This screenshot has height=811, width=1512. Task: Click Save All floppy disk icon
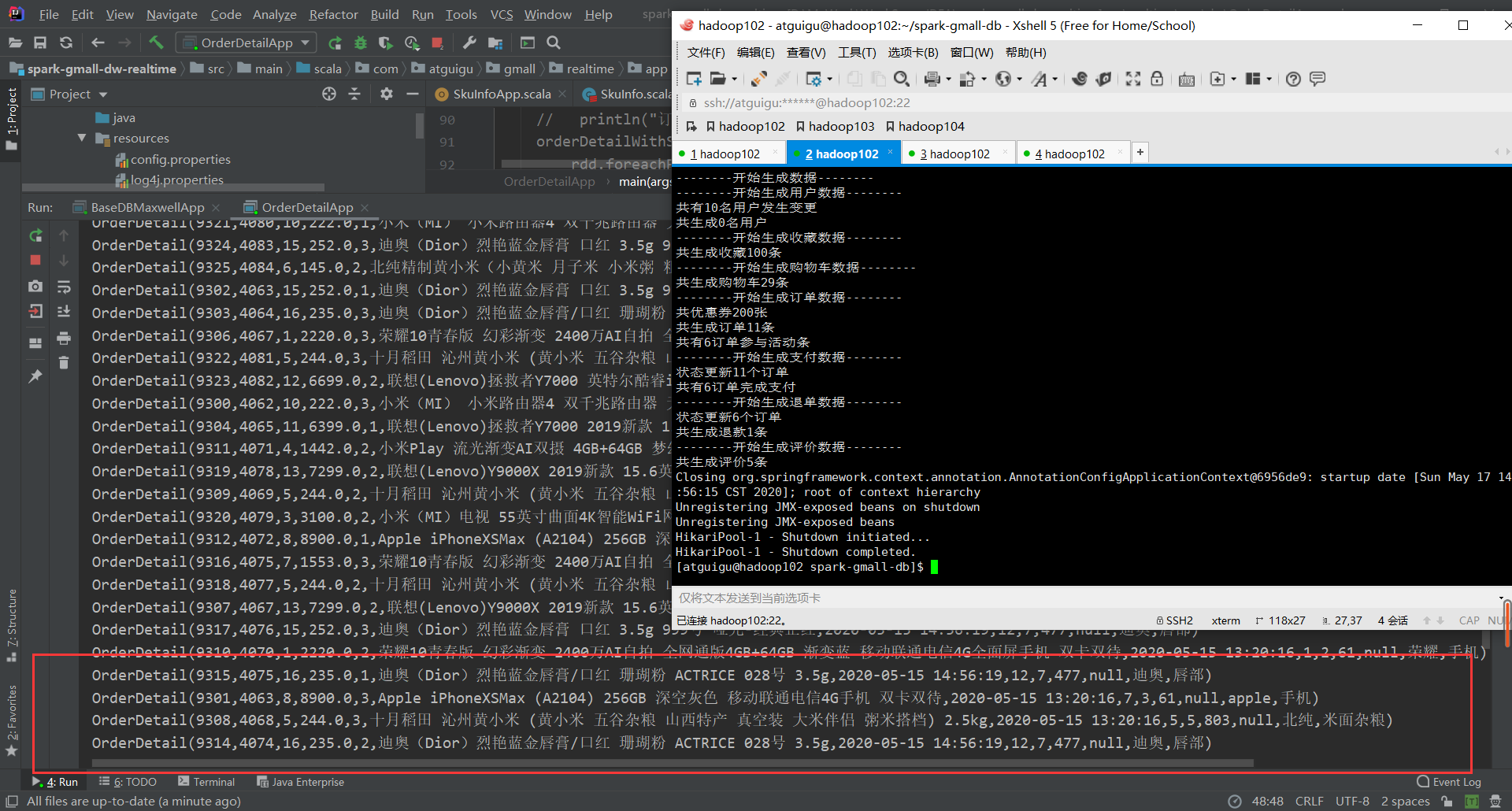pos(40,43)
